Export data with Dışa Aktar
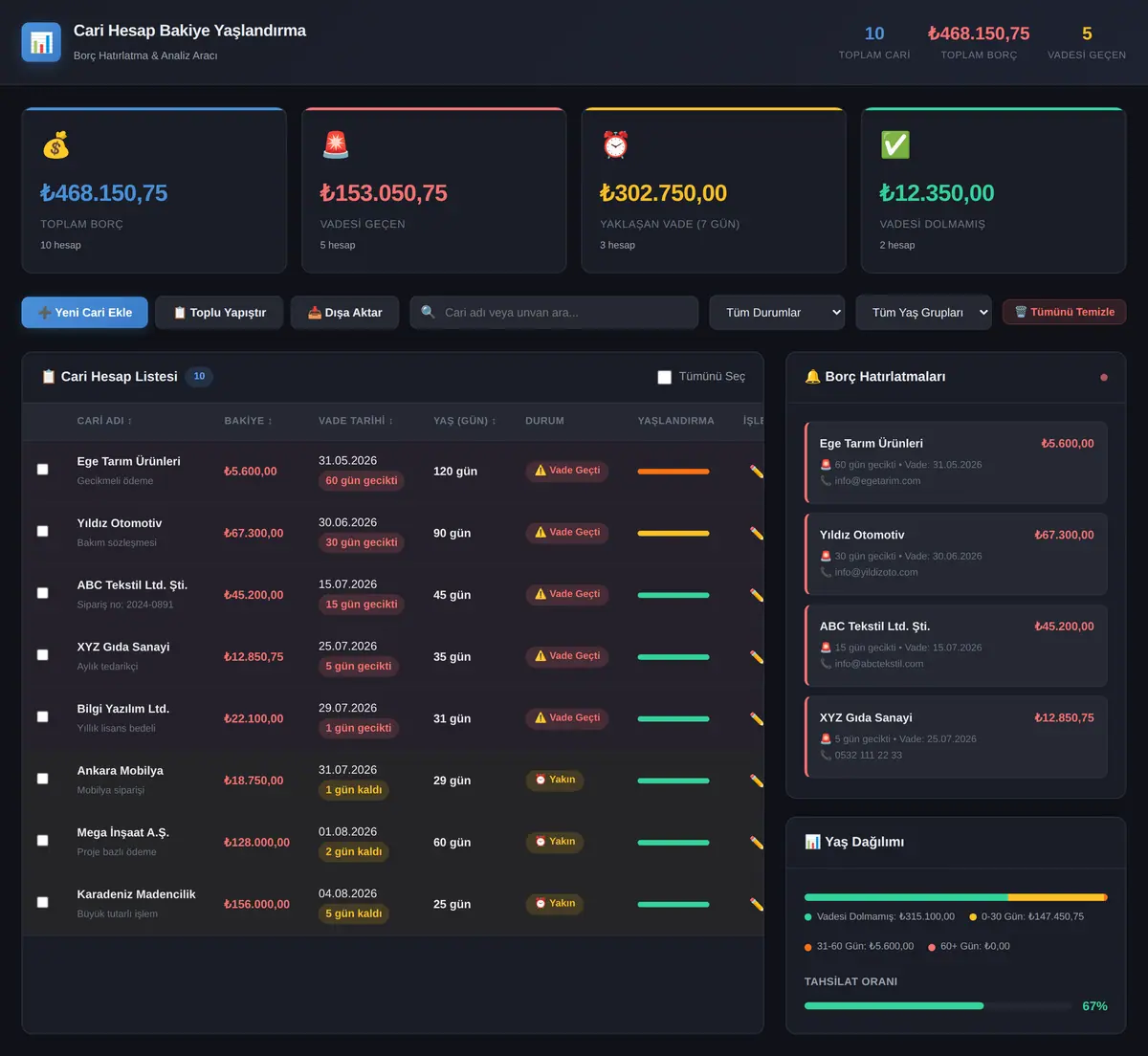1148x1056 pixels. [x=344, y=313]
